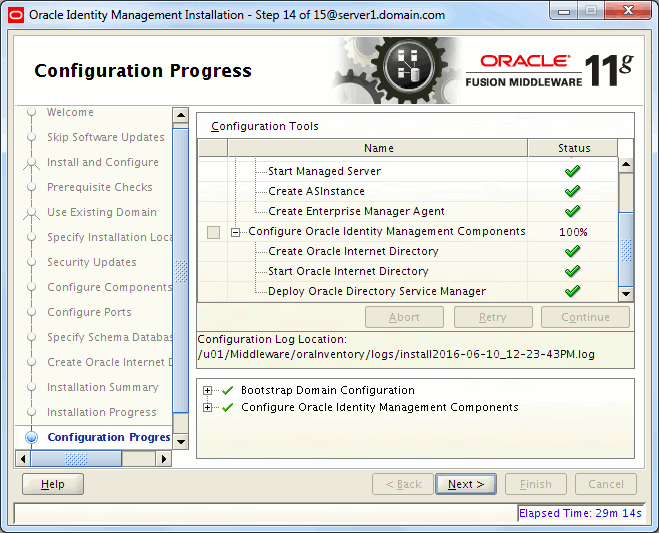Click the Continue button
Viewport: 659px width, 533px height.
point(585,317)
